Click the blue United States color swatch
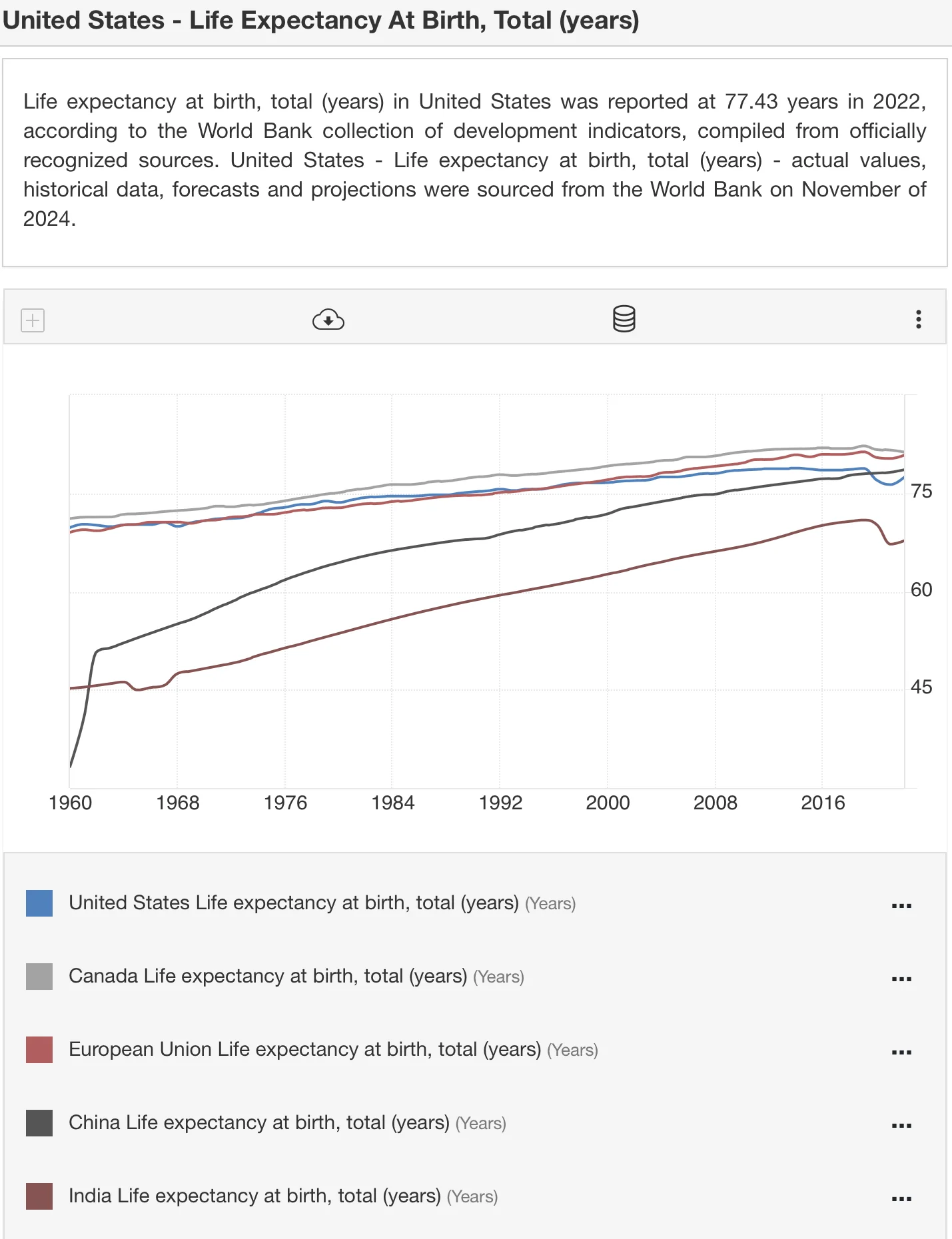952x1239 pixels. tap(39, 903)
